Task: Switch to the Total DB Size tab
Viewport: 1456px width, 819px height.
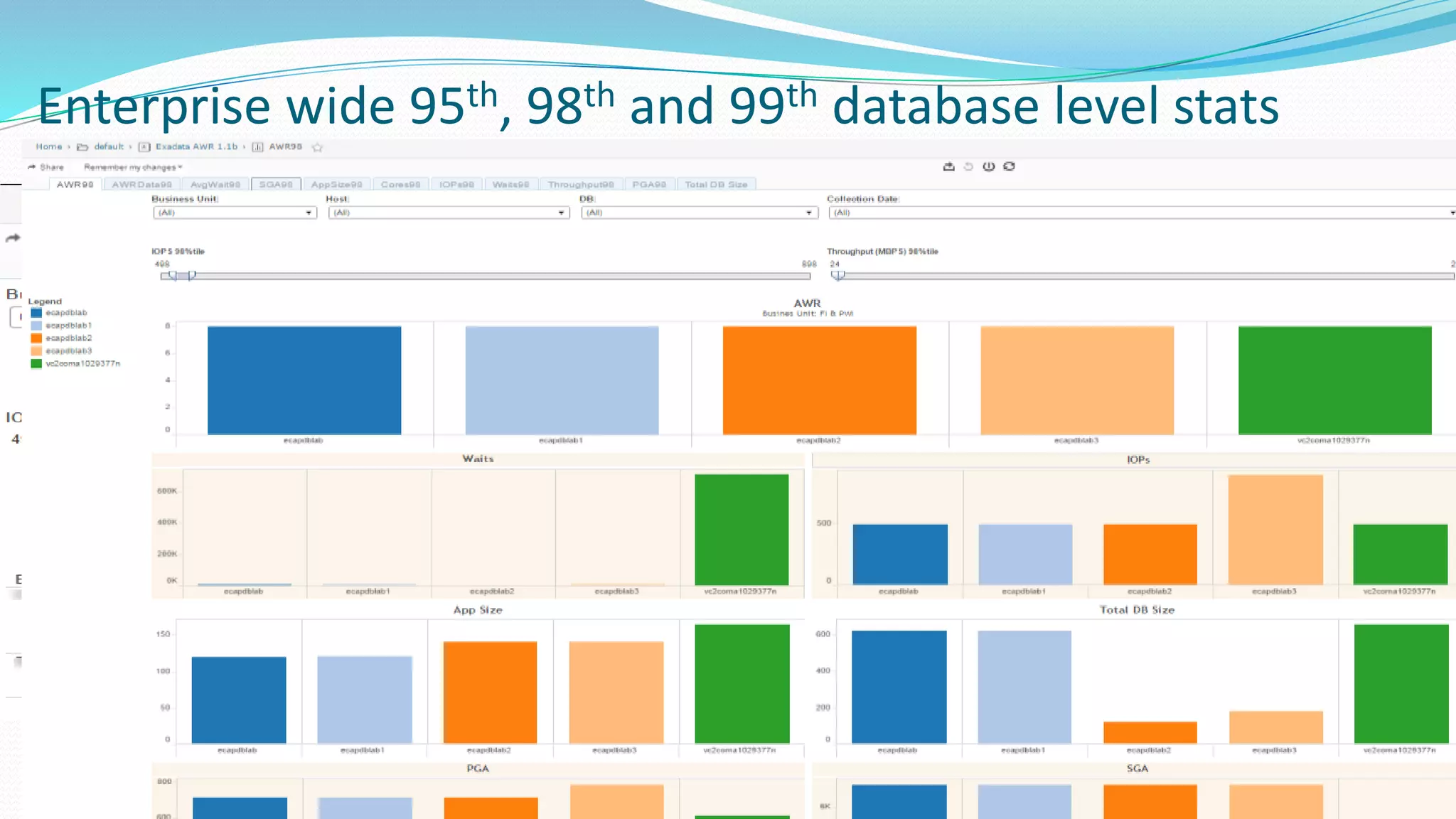Action: point(716,184)
